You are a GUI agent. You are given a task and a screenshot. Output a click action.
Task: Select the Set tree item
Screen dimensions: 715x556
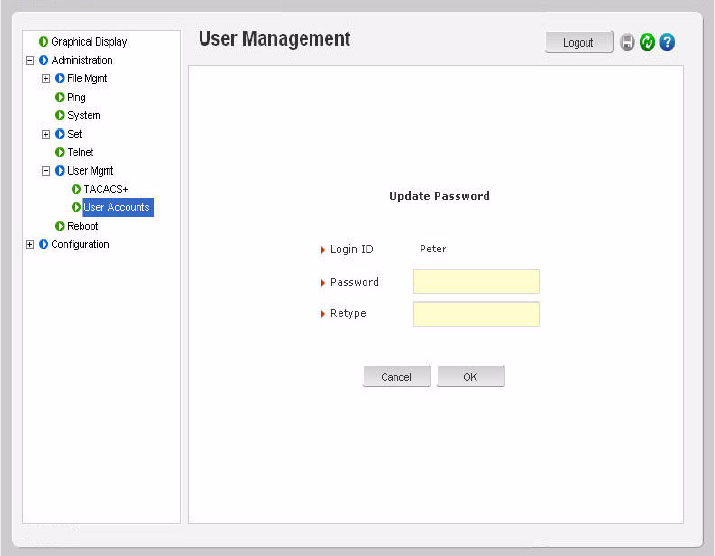coord(75,134)
